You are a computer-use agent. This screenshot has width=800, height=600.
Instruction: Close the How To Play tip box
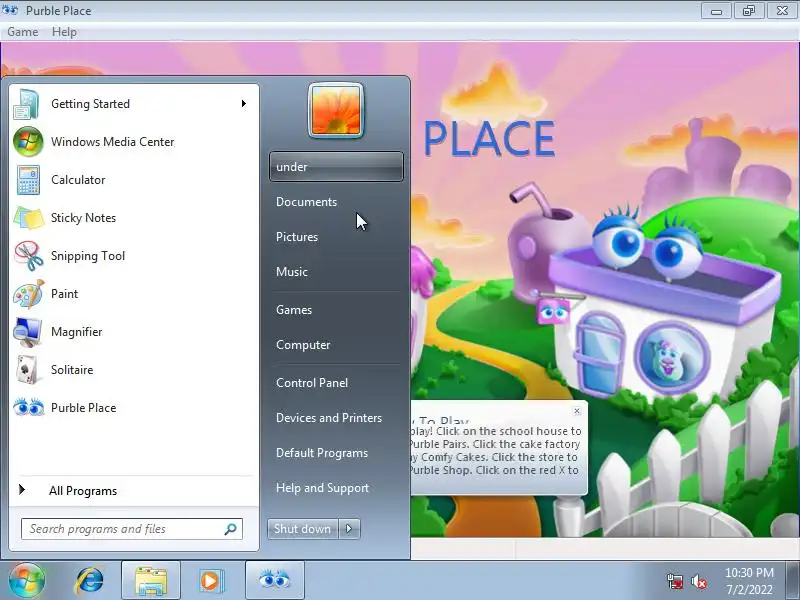pyautogui.click(x=577, y=411)
